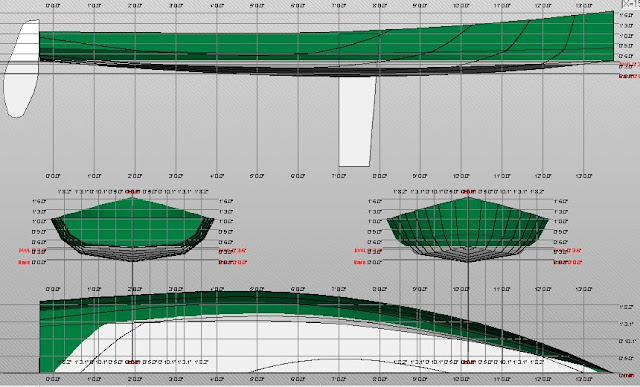The width and height of the screenshot is (640, 387).
Task: Click the 13' station label atop profile view
Action: [583, 6]
